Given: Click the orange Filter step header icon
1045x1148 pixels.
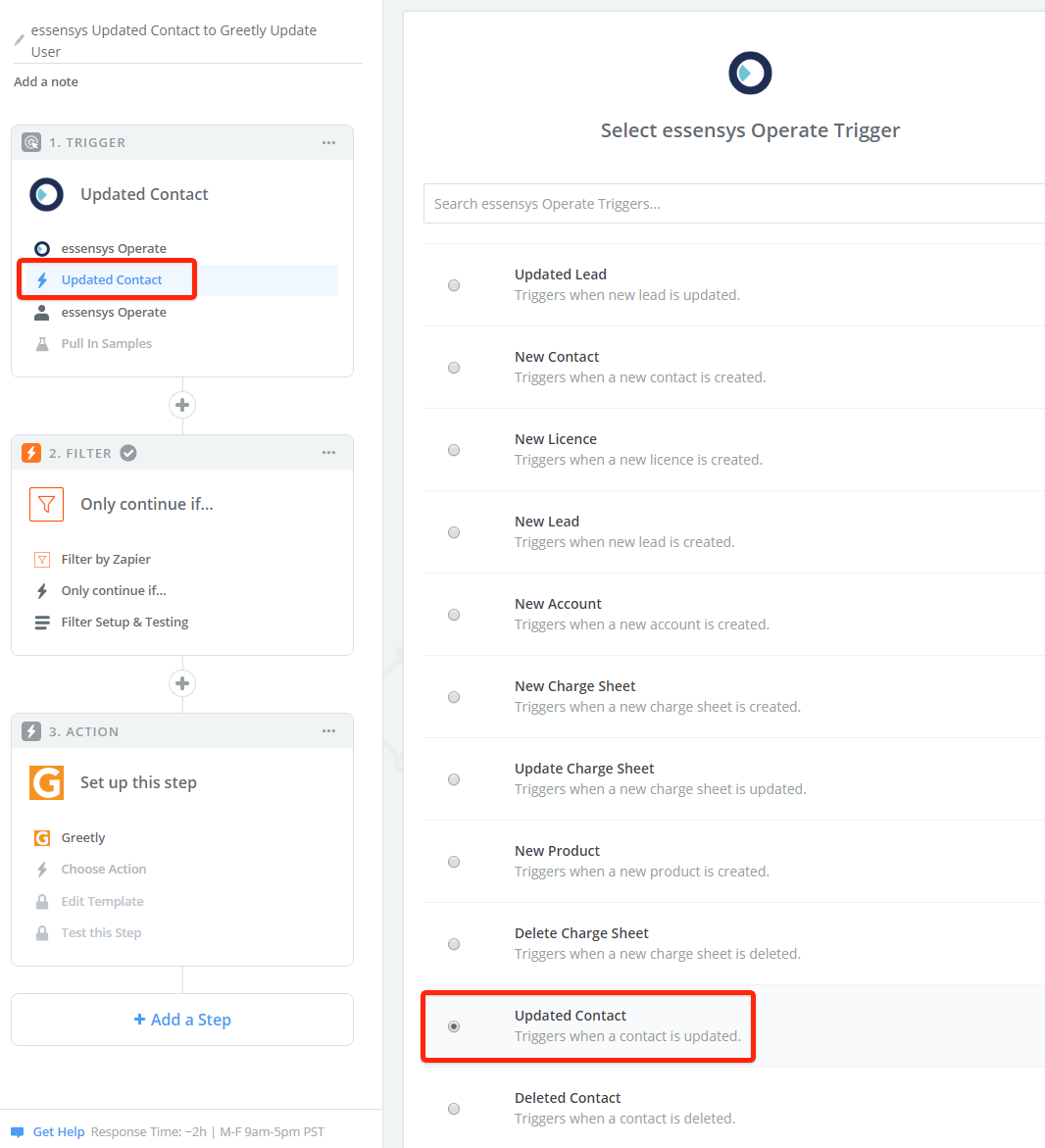Looking at the screenshot, I should point(31,453).
